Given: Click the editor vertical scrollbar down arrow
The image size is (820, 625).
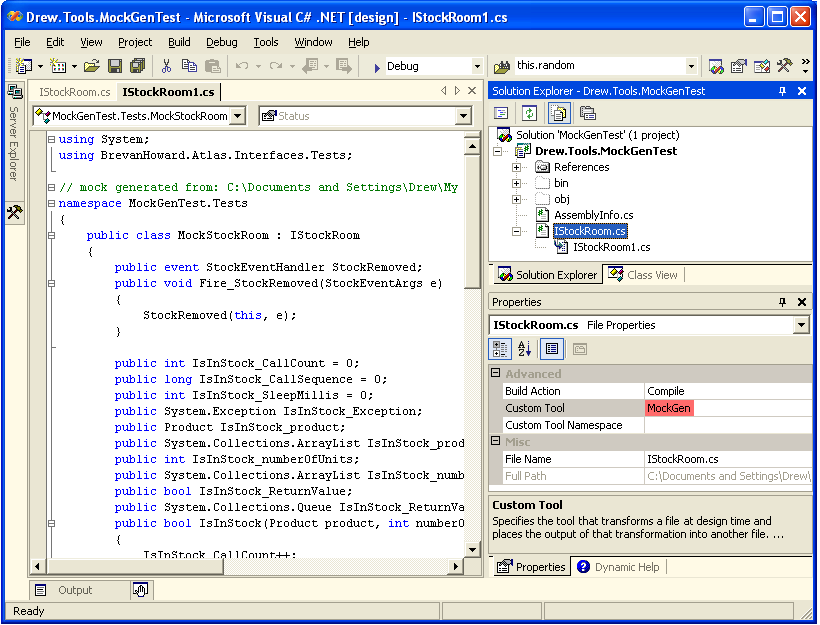Looking at the screenshot, I should pyautogui.click(x=472, y=549).
